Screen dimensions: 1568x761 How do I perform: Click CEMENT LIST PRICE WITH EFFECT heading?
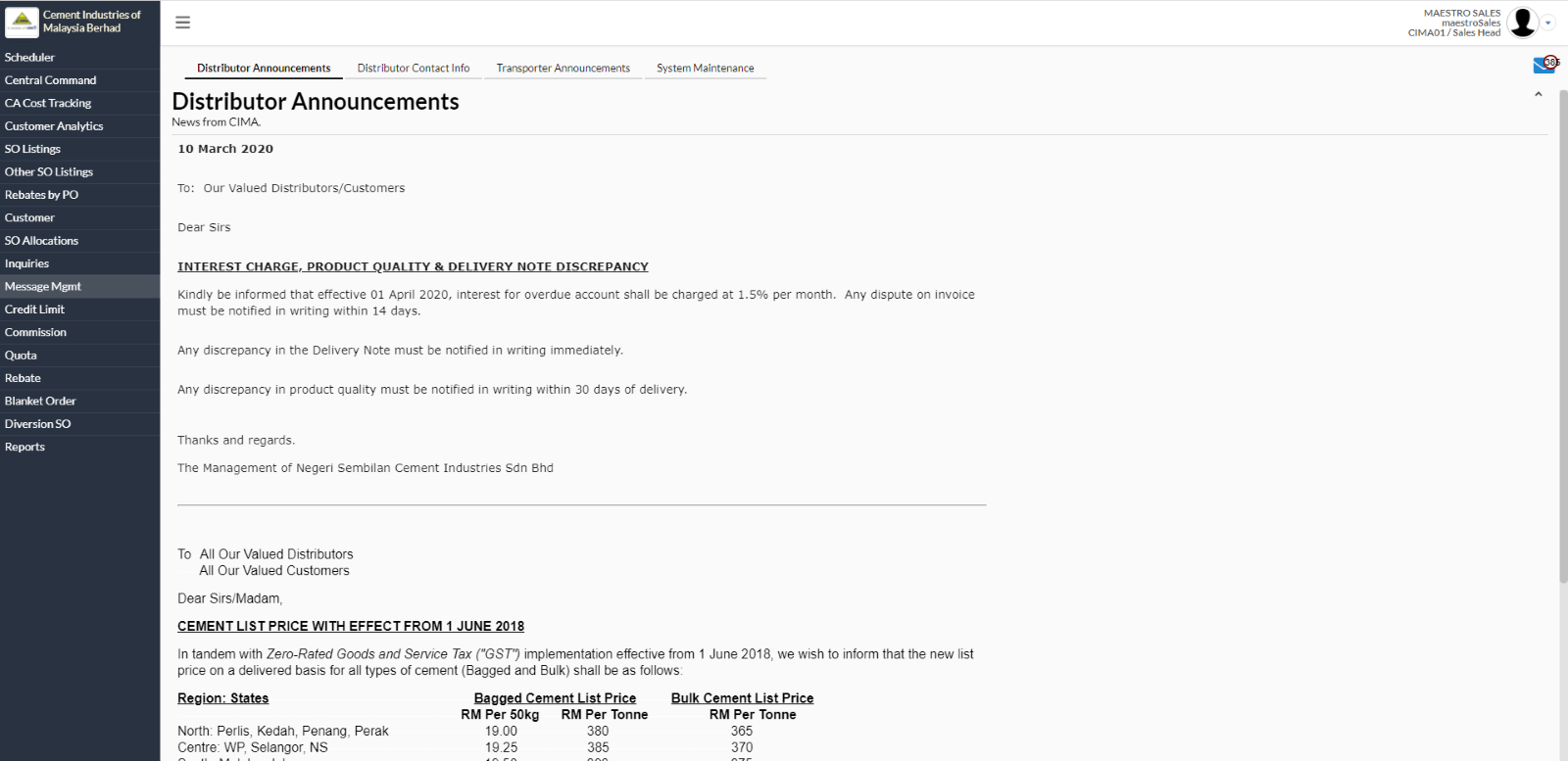(351, 626)
